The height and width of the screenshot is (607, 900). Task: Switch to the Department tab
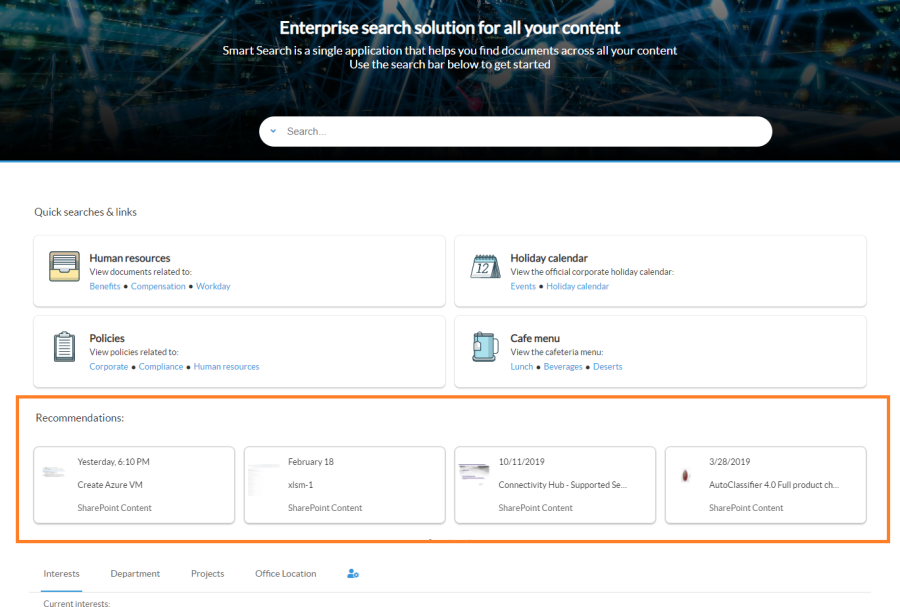click(x=135, y=574)
